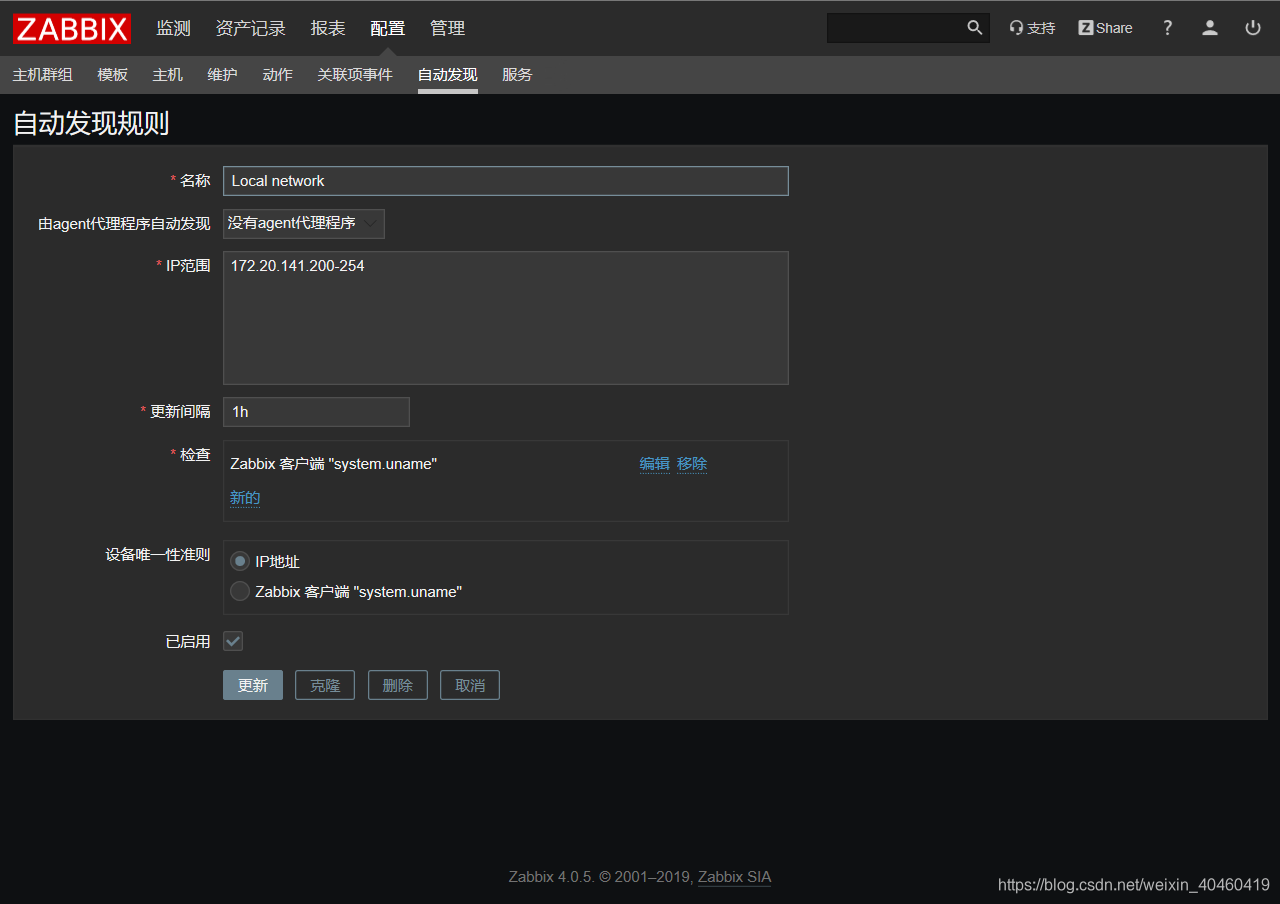
Task: Click the 克隆 button
Action: click(x=325, y=685)
